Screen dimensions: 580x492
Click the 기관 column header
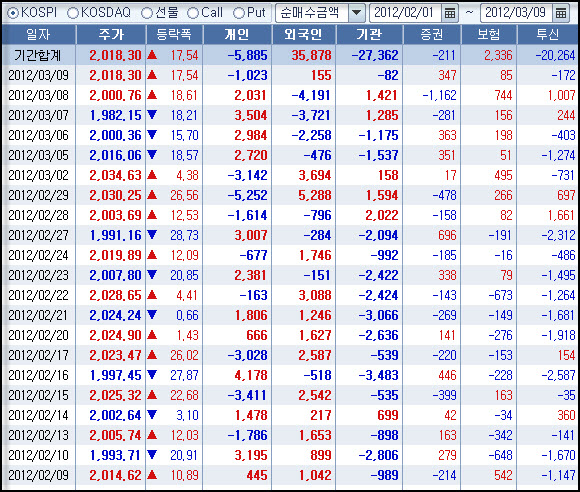tap(369, 34)
